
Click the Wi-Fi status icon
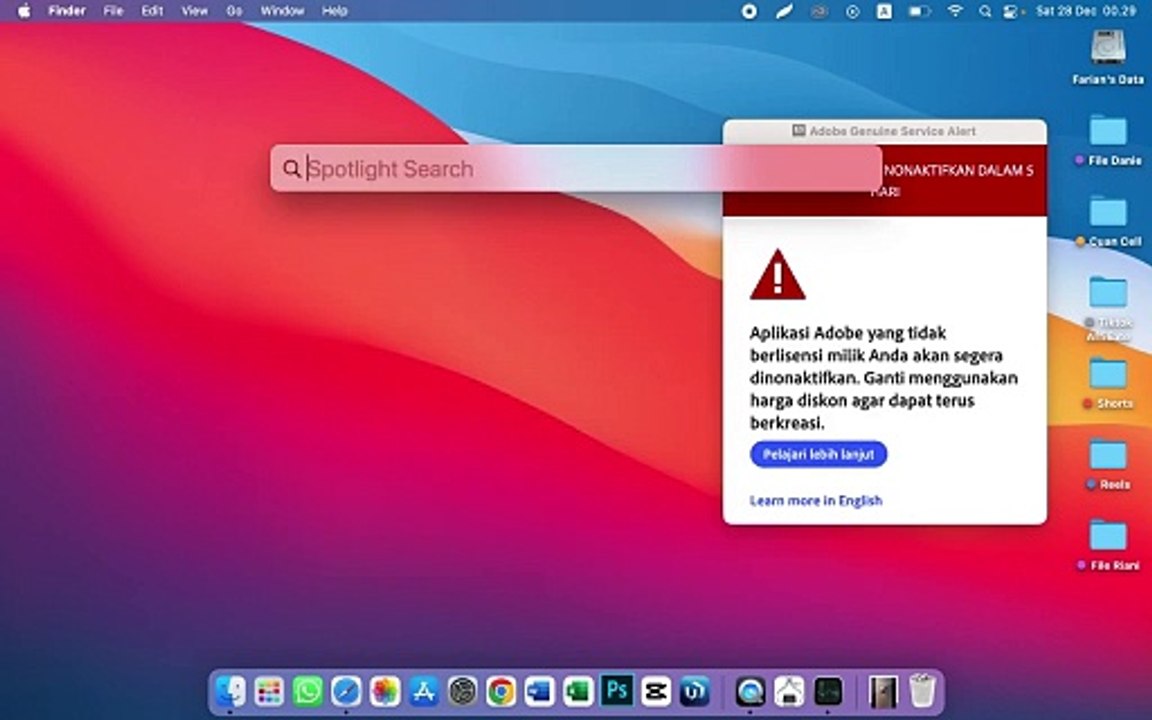(x=954, y=11)
